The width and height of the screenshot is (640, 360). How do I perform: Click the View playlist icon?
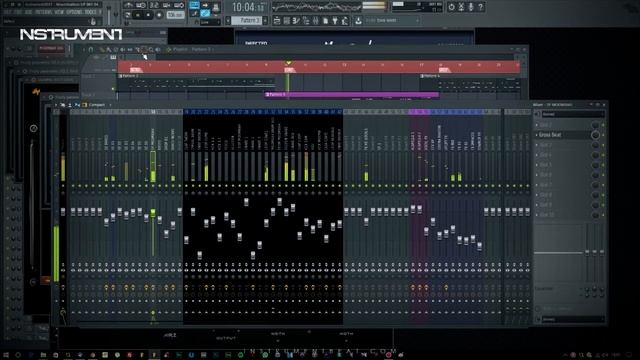pyautogui.click(x=277, y=20)
